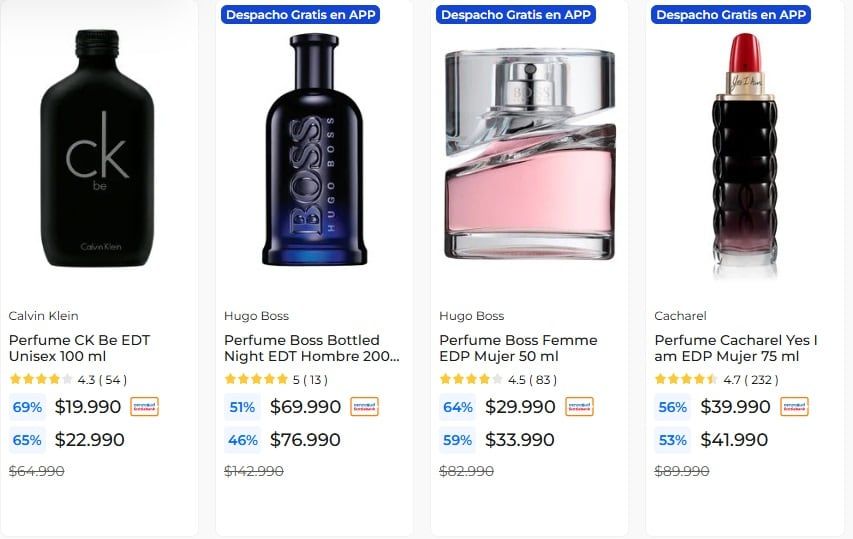Click the Cacharel brand name label
The width and height of the screenshot is (853, 539).
pyautogui.click(x=680, y=316)
